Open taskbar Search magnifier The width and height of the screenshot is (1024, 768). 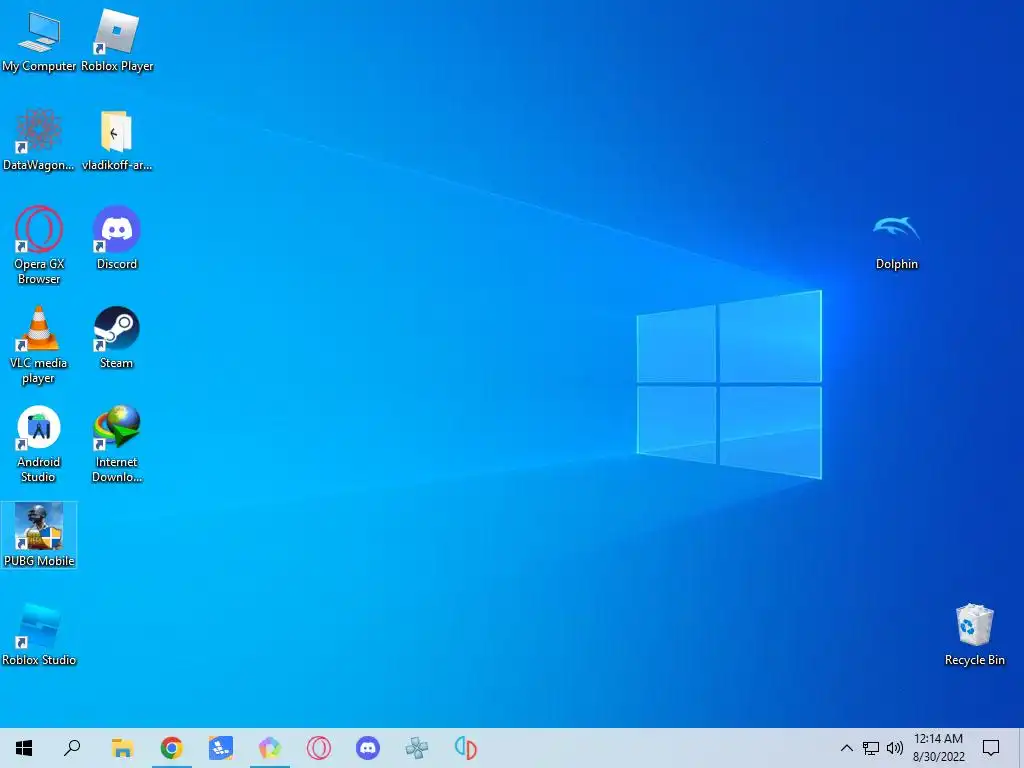point(72,748)
